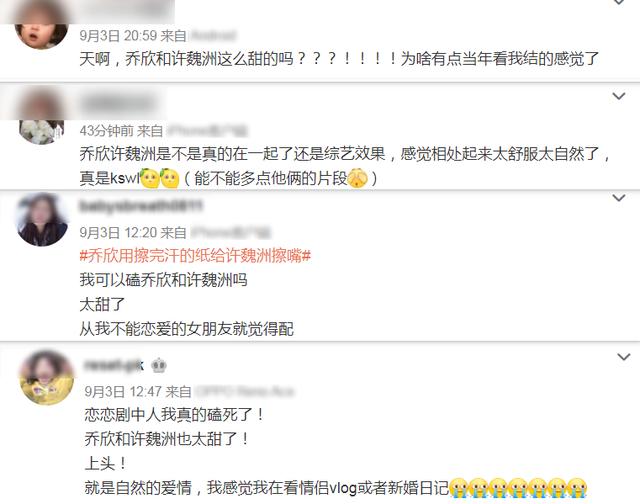Click baby avatar of first commenter

pos(41,31)
